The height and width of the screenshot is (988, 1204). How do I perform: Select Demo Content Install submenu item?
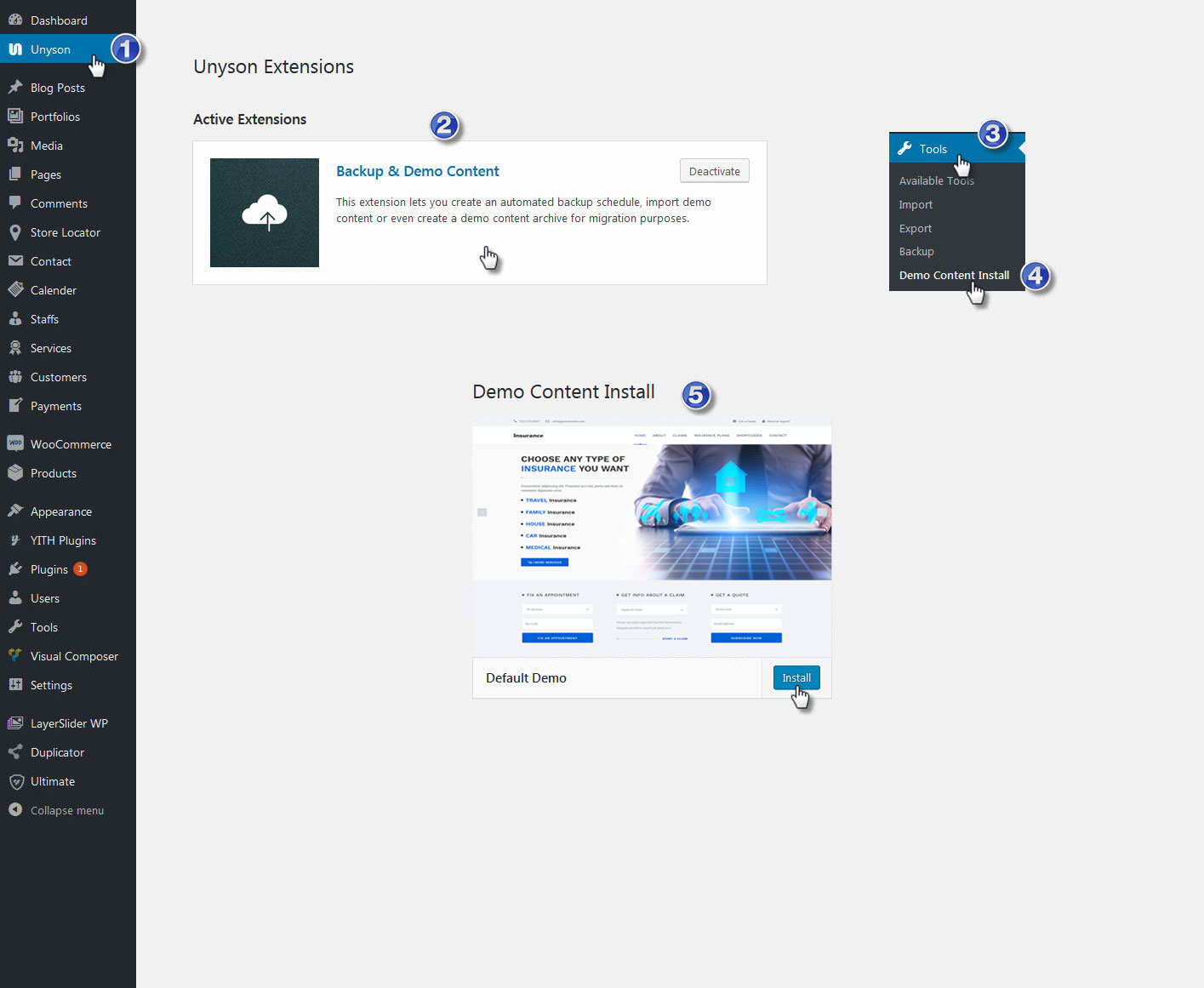(954, 275)
